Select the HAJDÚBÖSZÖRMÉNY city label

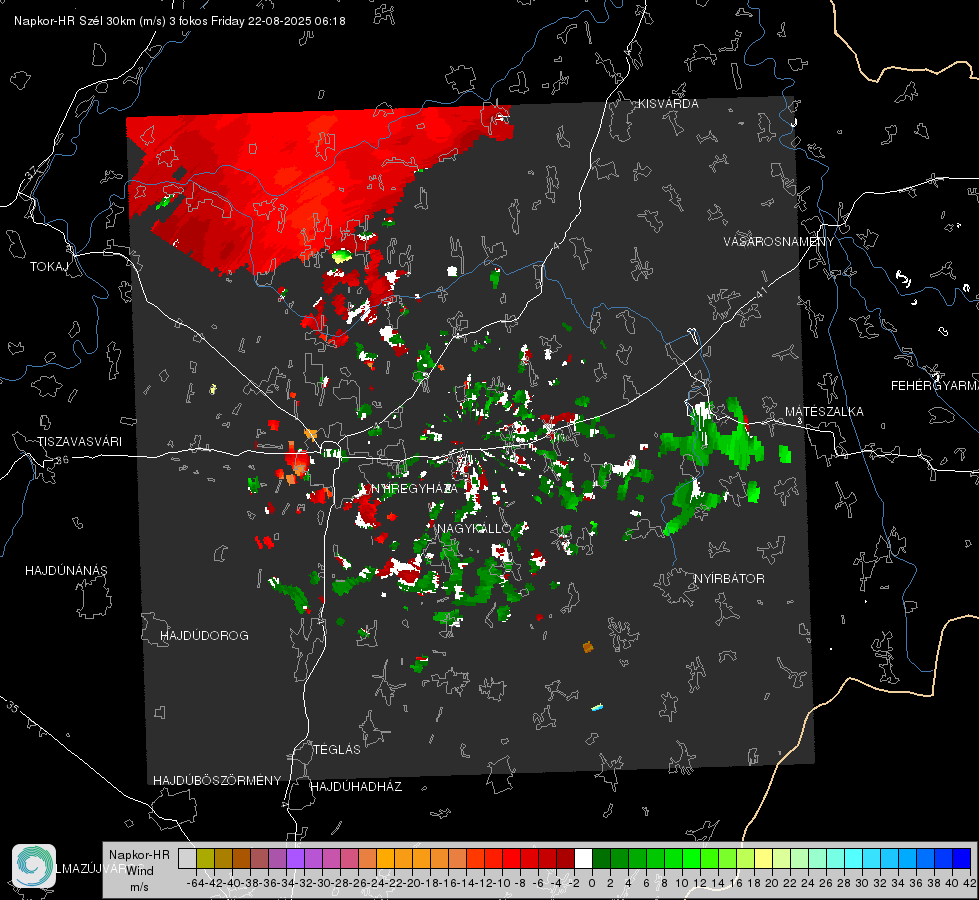click(x=217, y=780)
